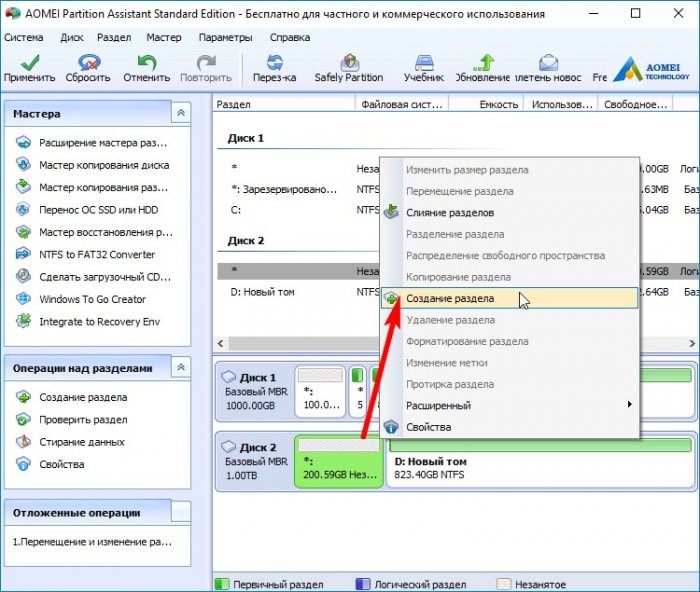Viewport: 700px width, 592px height.
Task: Click the Обновление upgrade arrow icon
Action: click(x=484, y=63)
